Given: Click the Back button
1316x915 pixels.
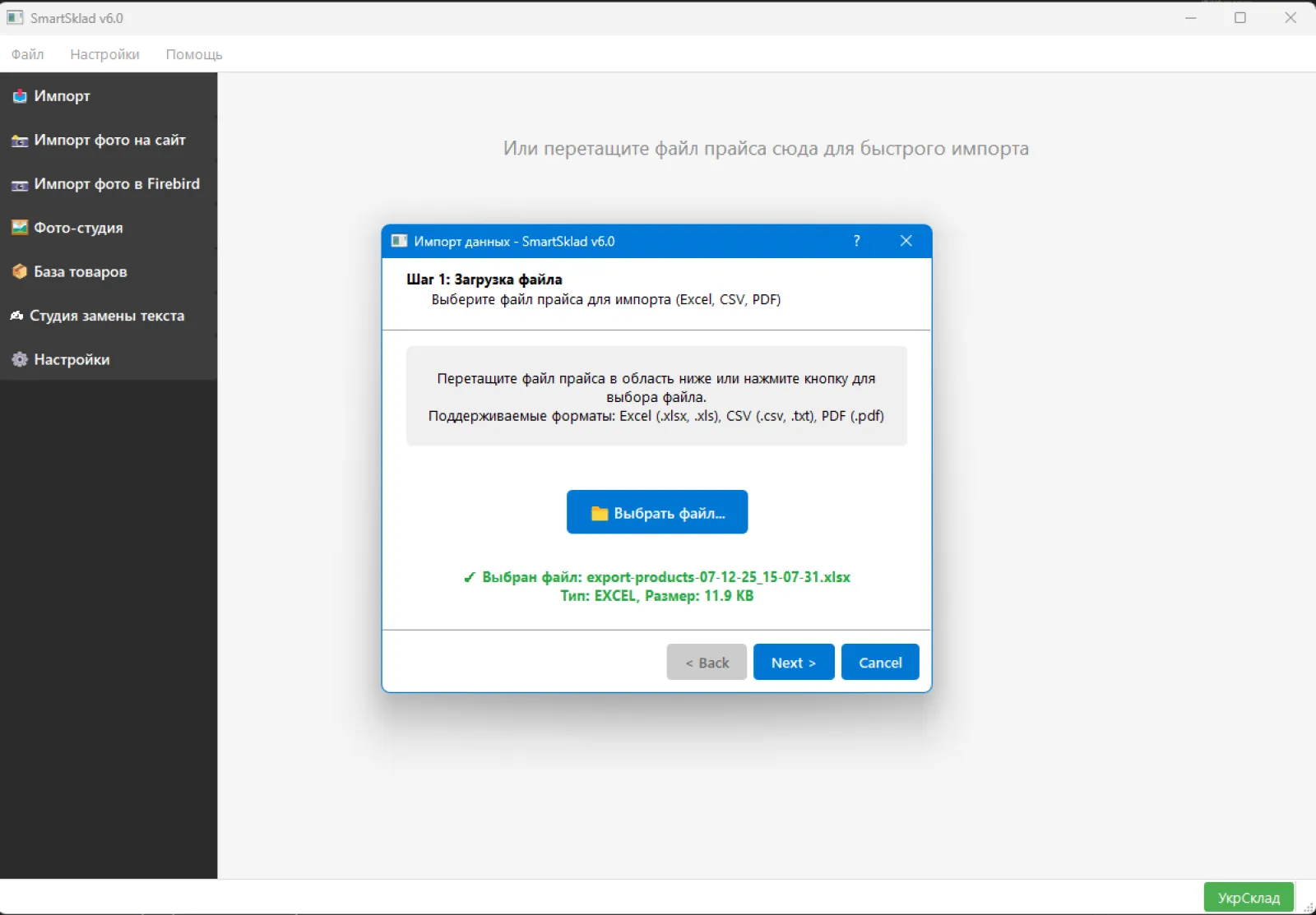Looking at the screenshot, I should (707, 662).
